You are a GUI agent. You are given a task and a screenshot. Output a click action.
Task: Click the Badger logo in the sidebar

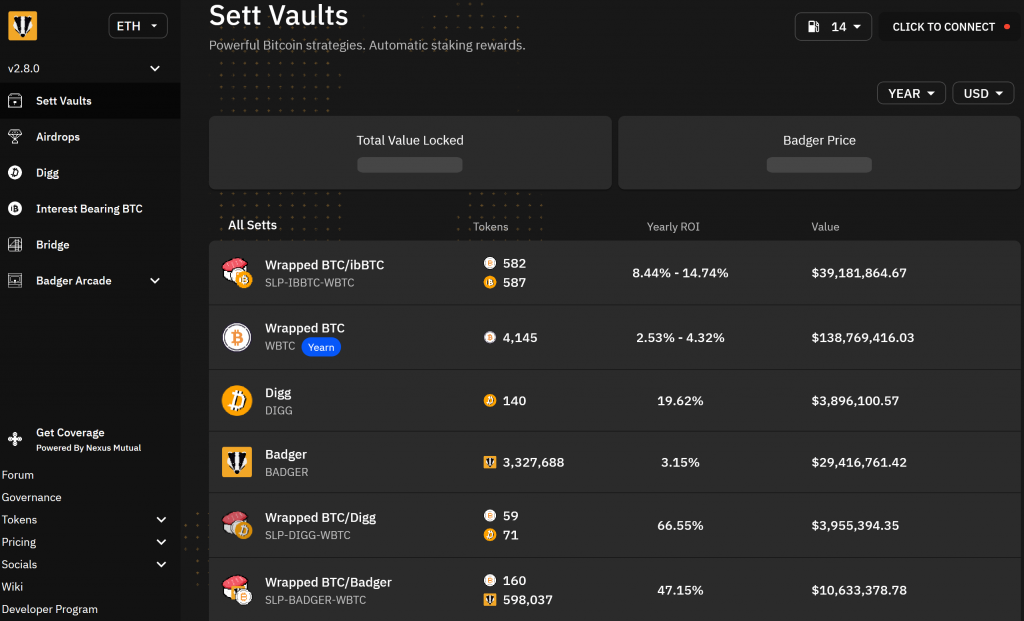pyautogui.click(x=22, y=26)
